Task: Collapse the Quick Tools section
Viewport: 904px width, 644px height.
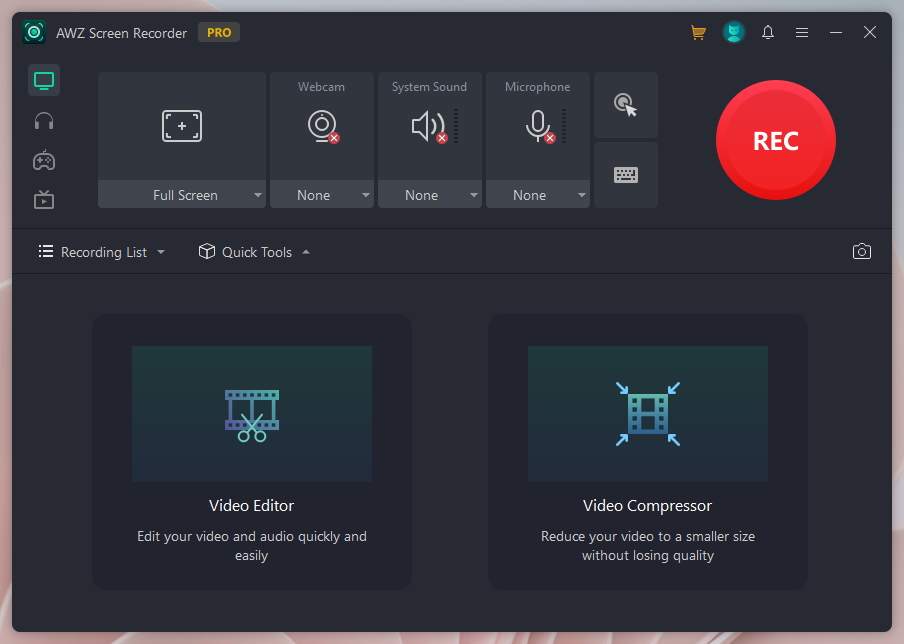Action: (307, 252)
